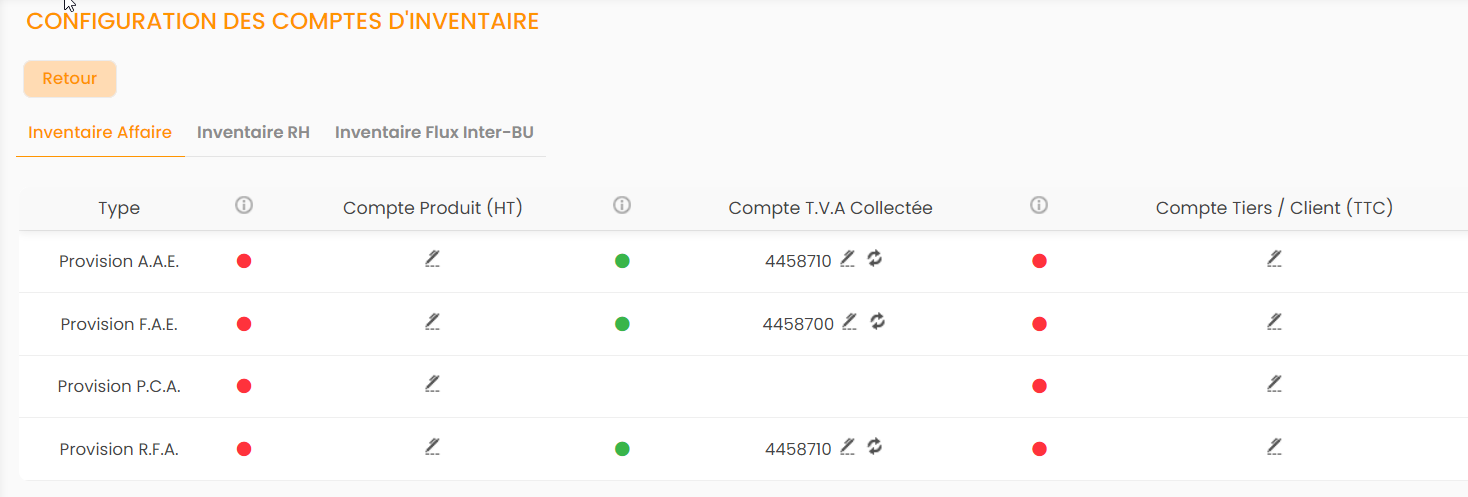Click info icon before Compte Produit header
Image resolution: width=1468 pixels, height=497 pixels.
(244, 205)
